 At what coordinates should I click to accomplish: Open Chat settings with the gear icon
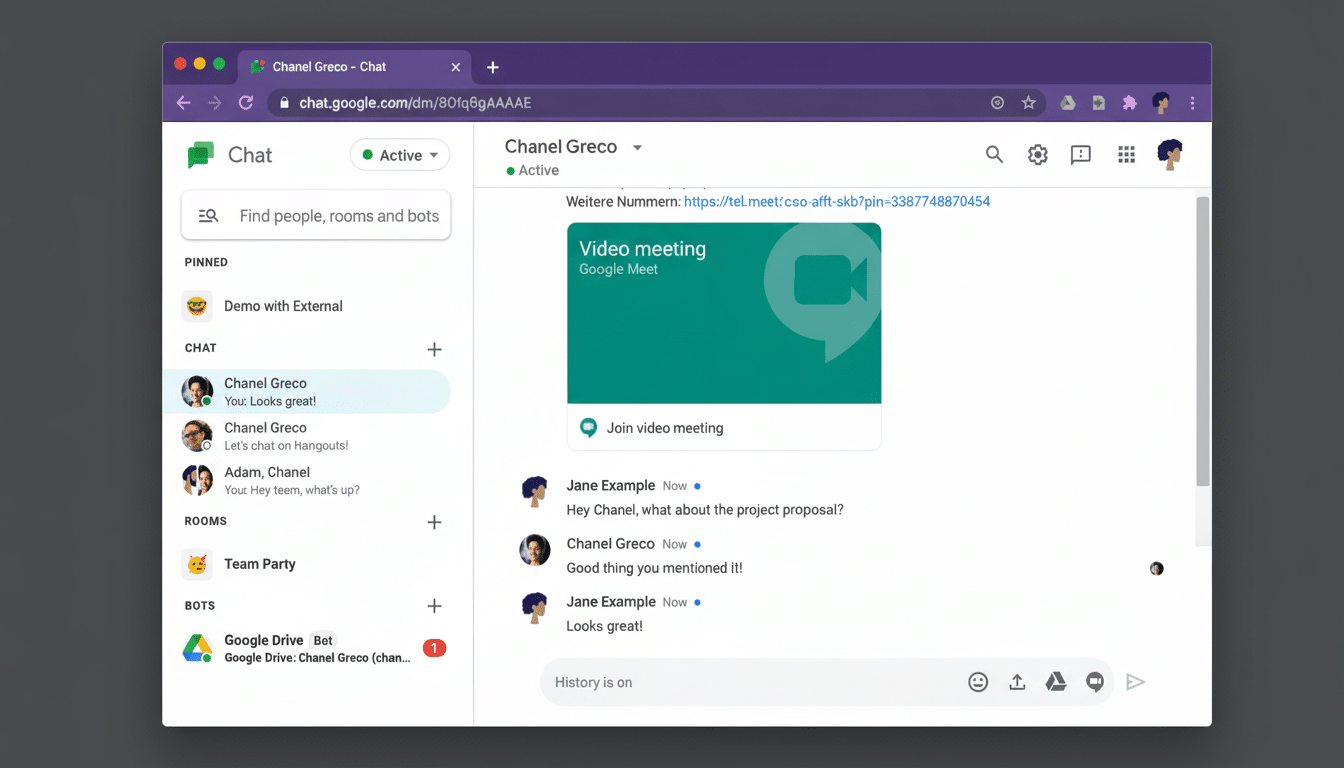1037,155
